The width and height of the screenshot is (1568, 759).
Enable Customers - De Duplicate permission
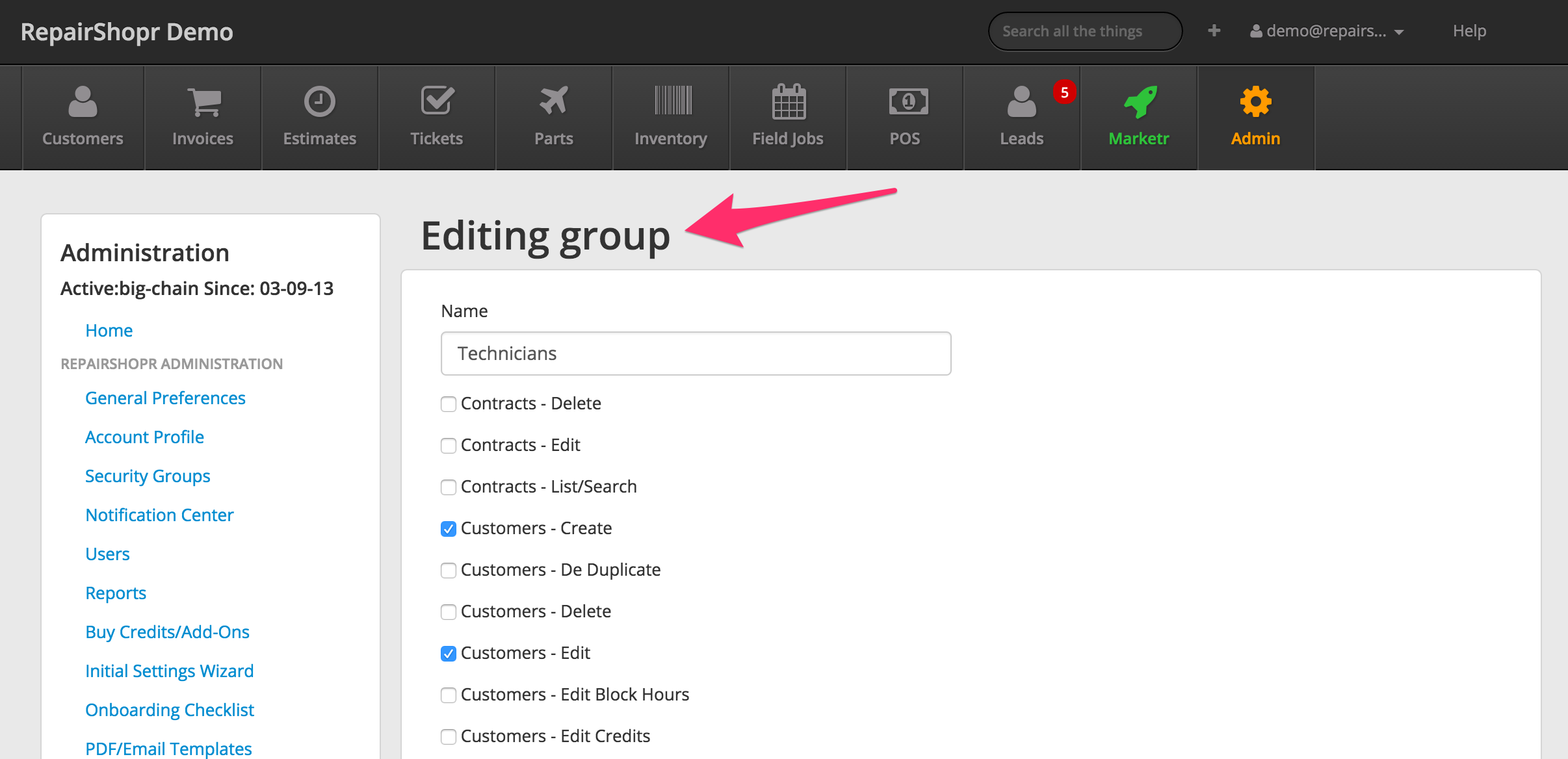click(449, 571)
